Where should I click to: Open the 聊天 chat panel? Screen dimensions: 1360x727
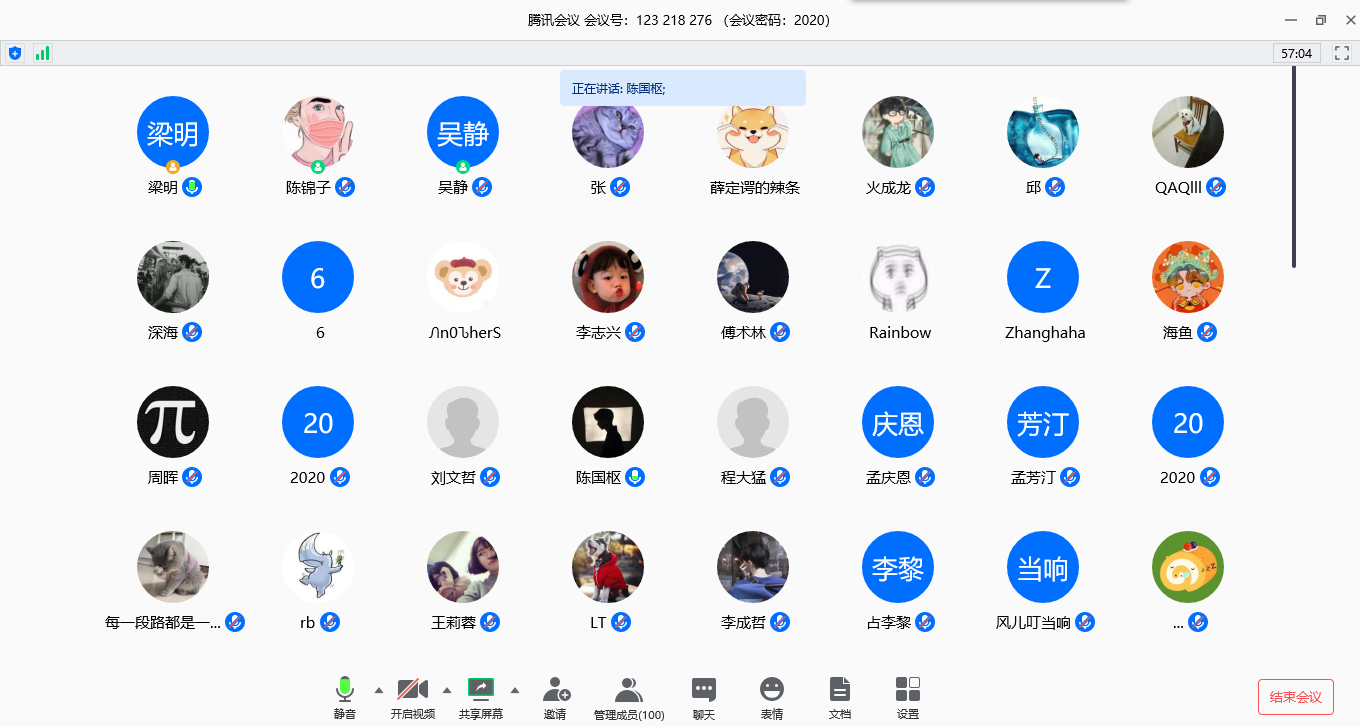[704, 689]
